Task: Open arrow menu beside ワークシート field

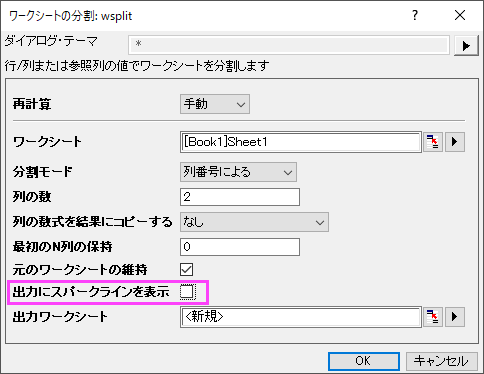Action: click(x=455, y=142)
